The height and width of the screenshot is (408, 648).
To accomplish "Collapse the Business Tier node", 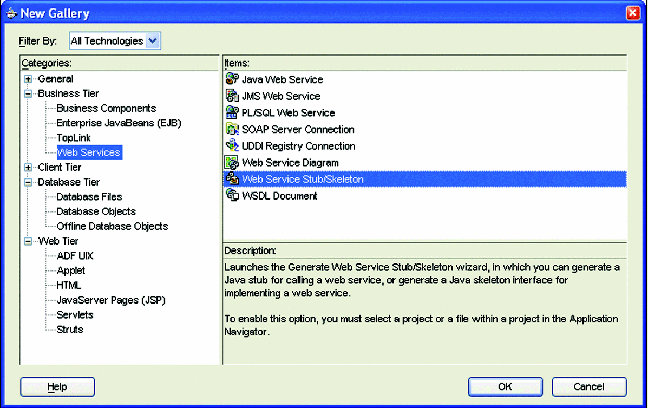I will coord(28,93).
